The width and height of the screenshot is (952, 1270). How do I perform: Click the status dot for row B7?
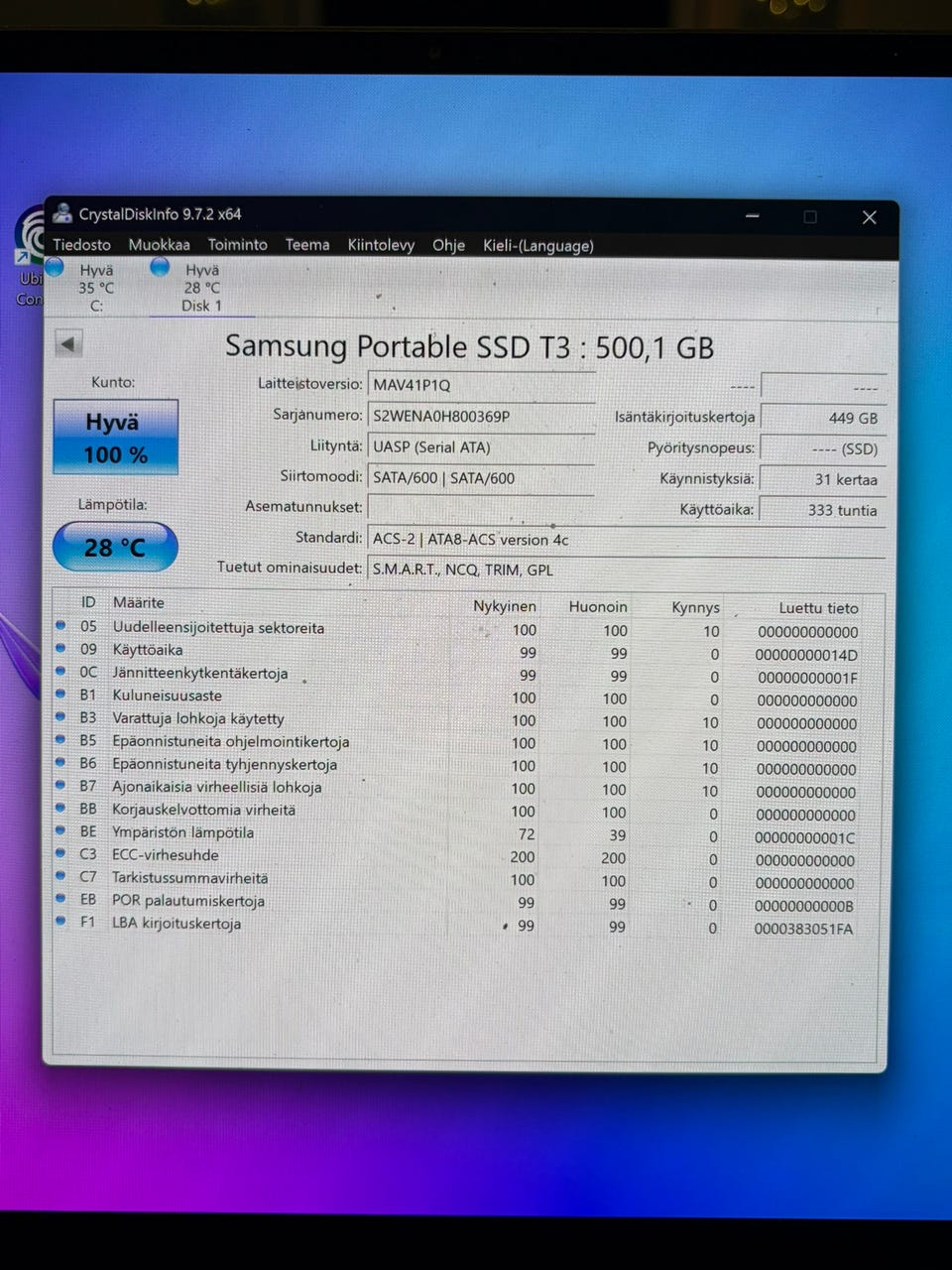point(60,786)
